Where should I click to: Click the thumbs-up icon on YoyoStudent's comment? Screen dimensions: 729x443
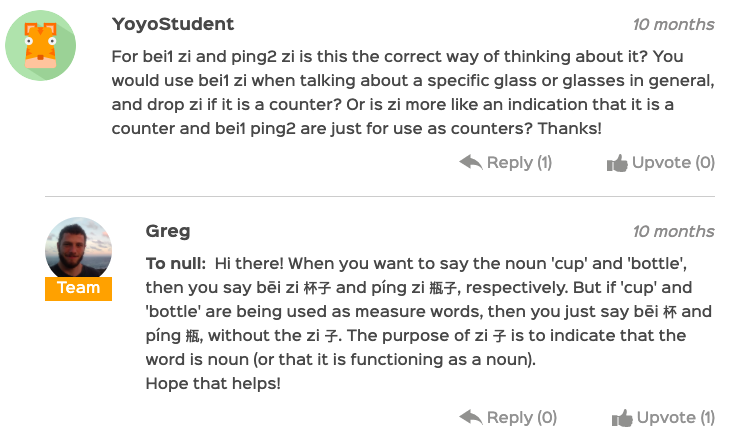pyautogui.click(x=617, y=163)
